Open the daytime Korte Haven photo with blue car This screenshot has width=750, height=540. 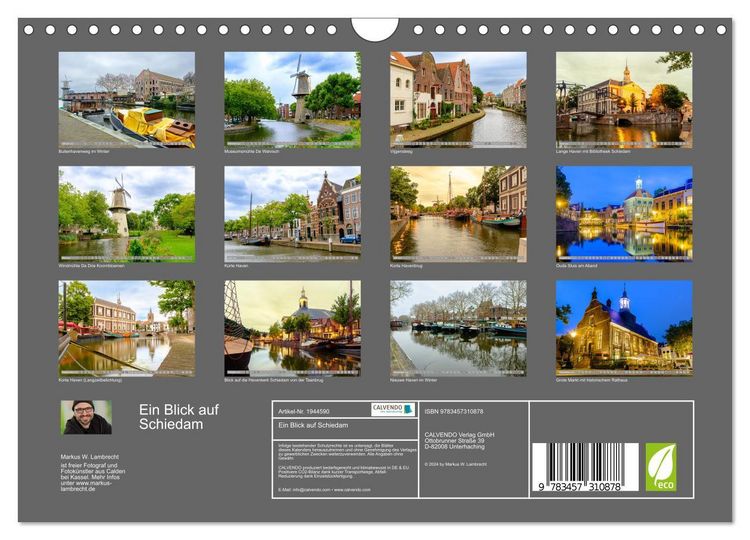292,214
